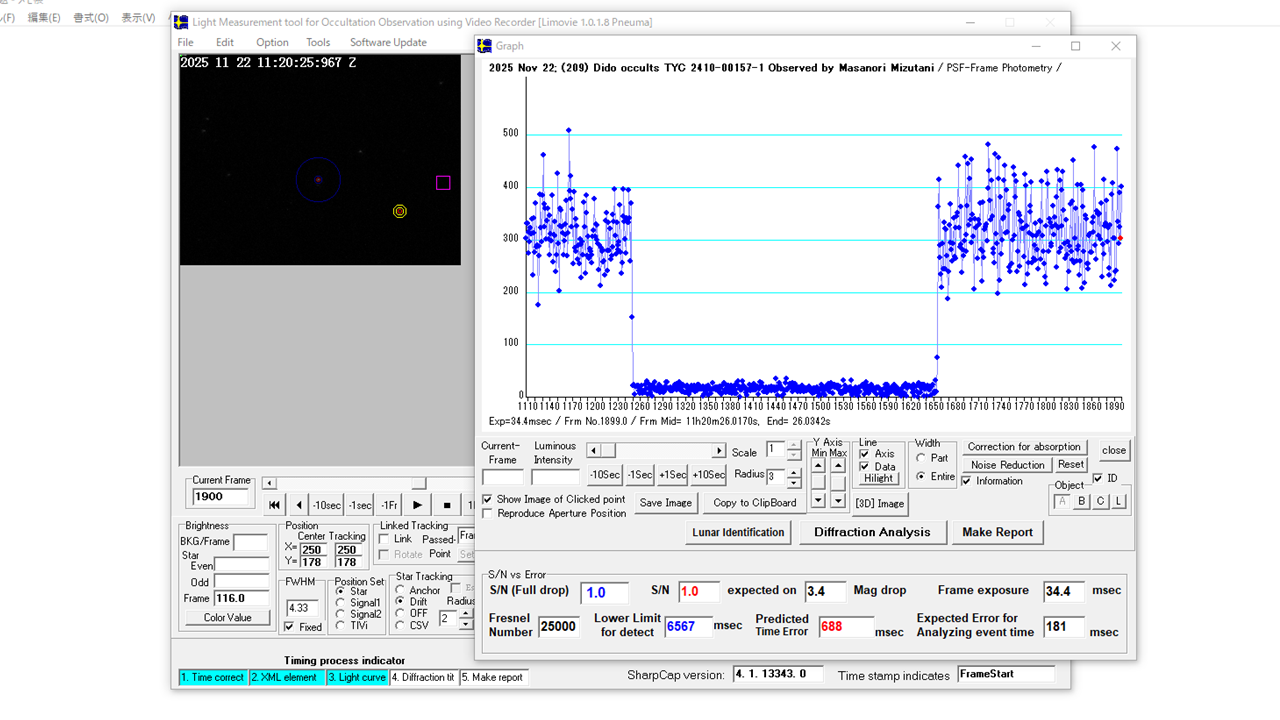Decrease Scale value with down spinner
Screen dimensions: 1280x720
(794, 456)
